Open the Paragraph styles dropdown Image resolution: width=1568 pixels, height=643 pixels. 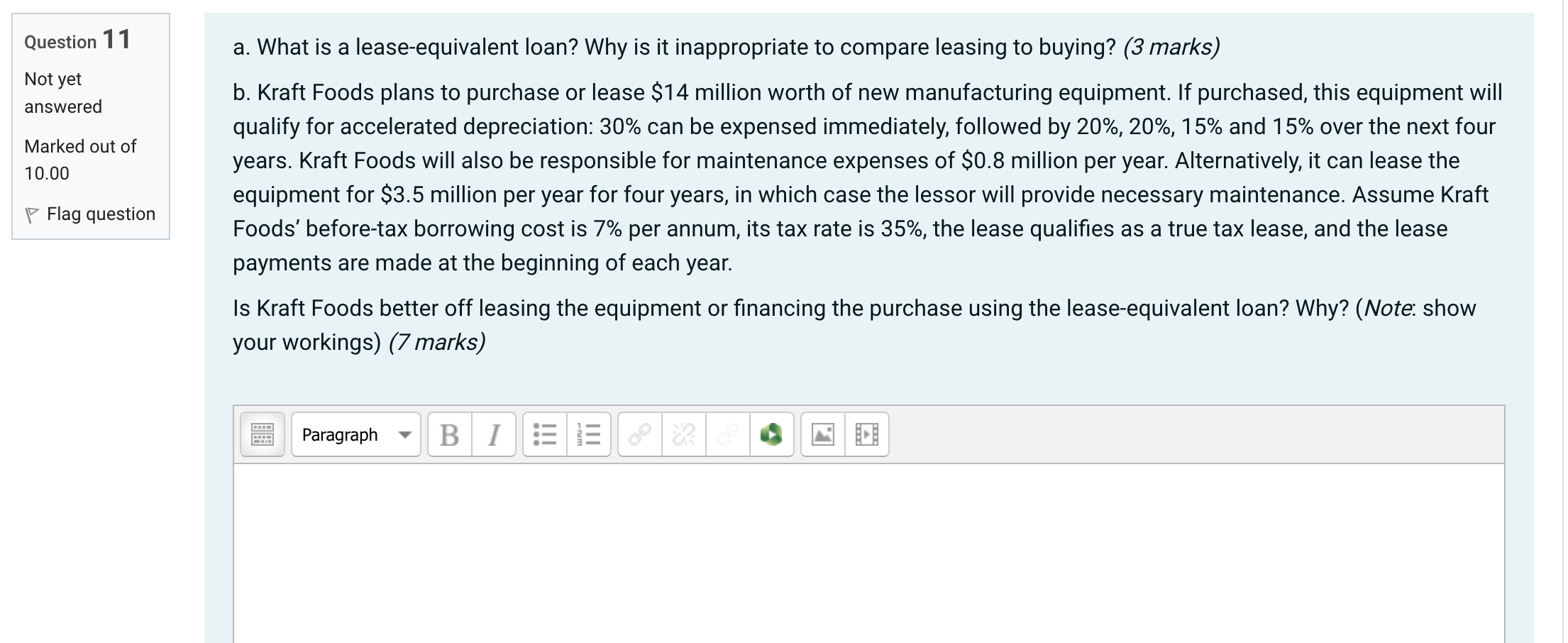(348, 434)
